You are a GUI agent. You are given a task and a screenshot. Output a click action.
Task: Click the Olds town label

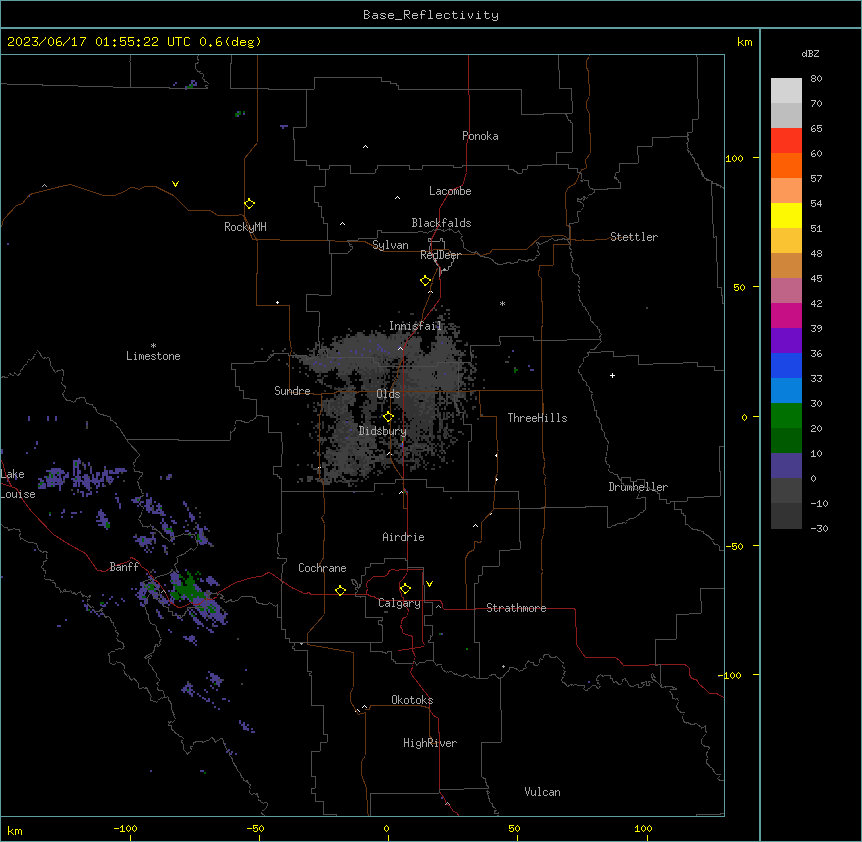[x=388, y=394]
